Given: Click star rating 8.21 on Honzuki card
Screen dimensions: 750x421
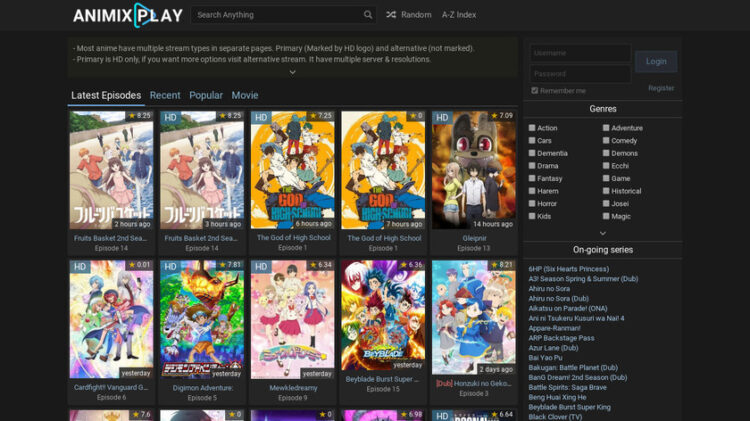Looking at the screenshot, I should click(502, 265).
